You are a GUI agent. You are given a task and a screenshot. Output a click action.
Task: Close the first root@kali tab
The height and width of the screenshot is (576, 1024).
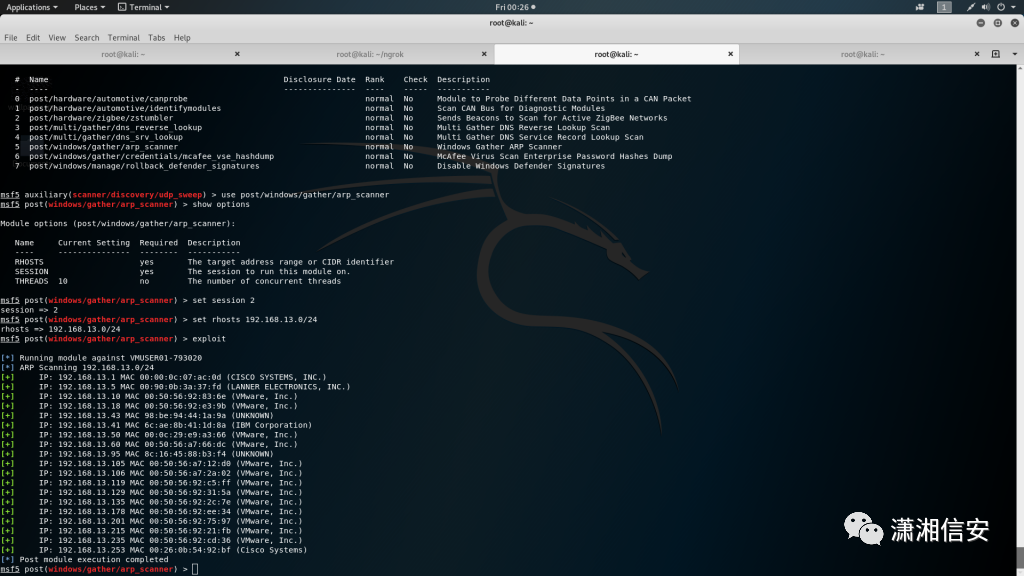(237, 54)
